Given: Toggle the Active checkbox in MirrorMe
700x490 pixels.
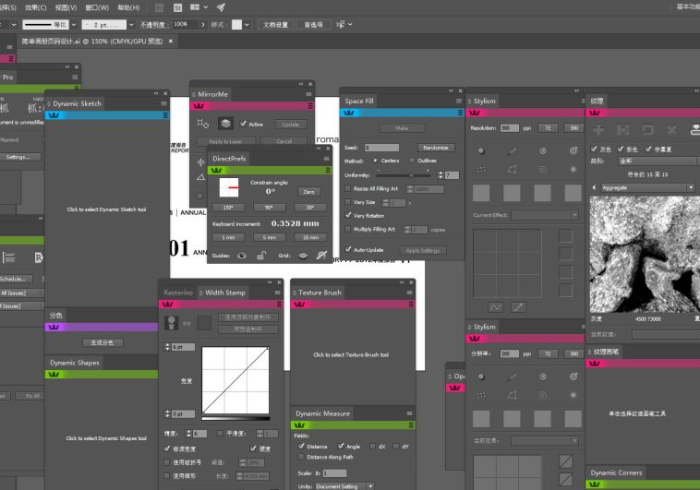Looking at the screenshot, I should (244, 124).
